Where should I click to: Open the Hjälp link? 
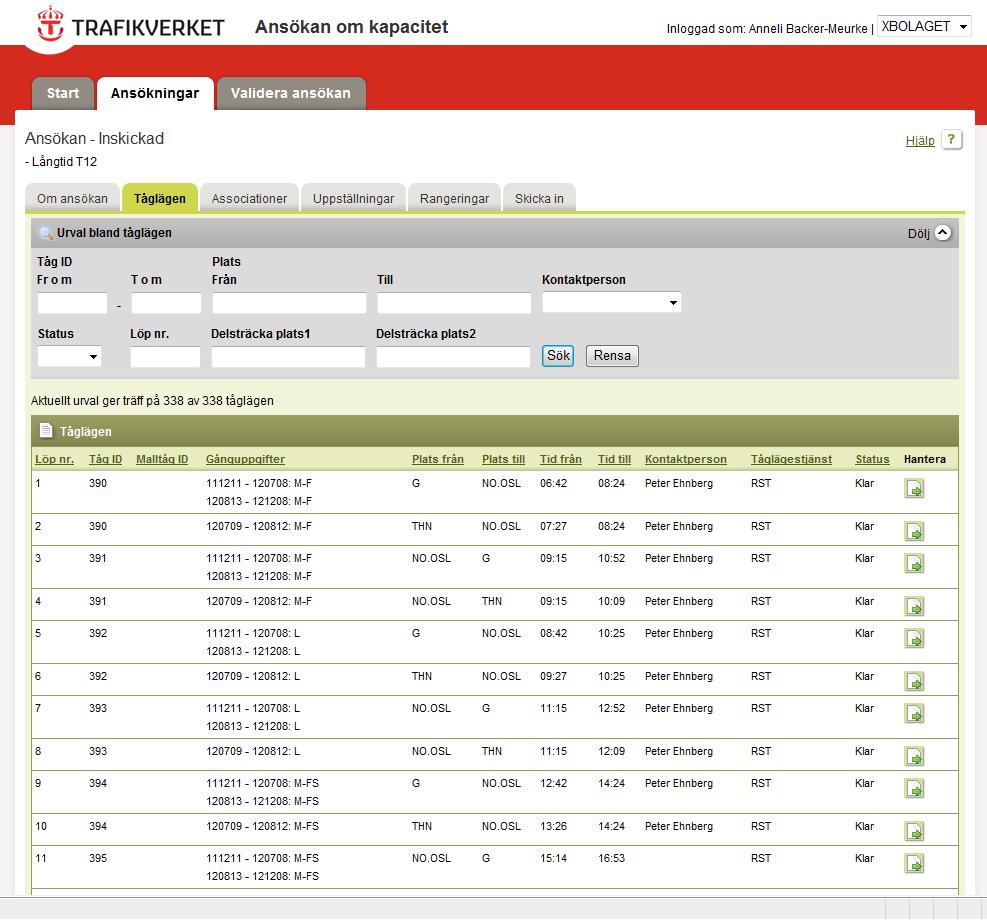click(920, 141)
